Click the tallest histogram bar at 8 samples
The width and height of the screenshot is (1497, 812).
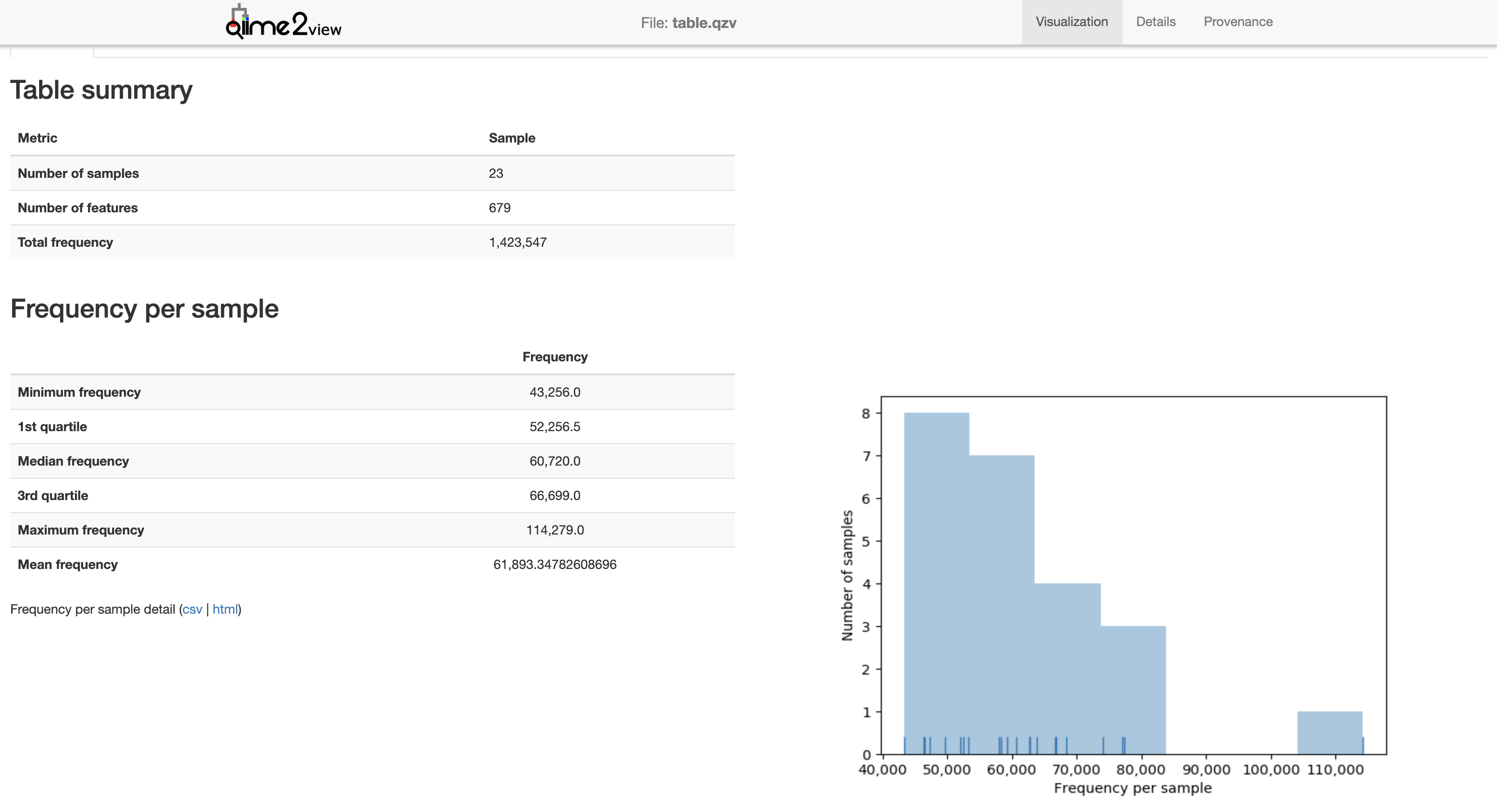(x=936, y=581)
